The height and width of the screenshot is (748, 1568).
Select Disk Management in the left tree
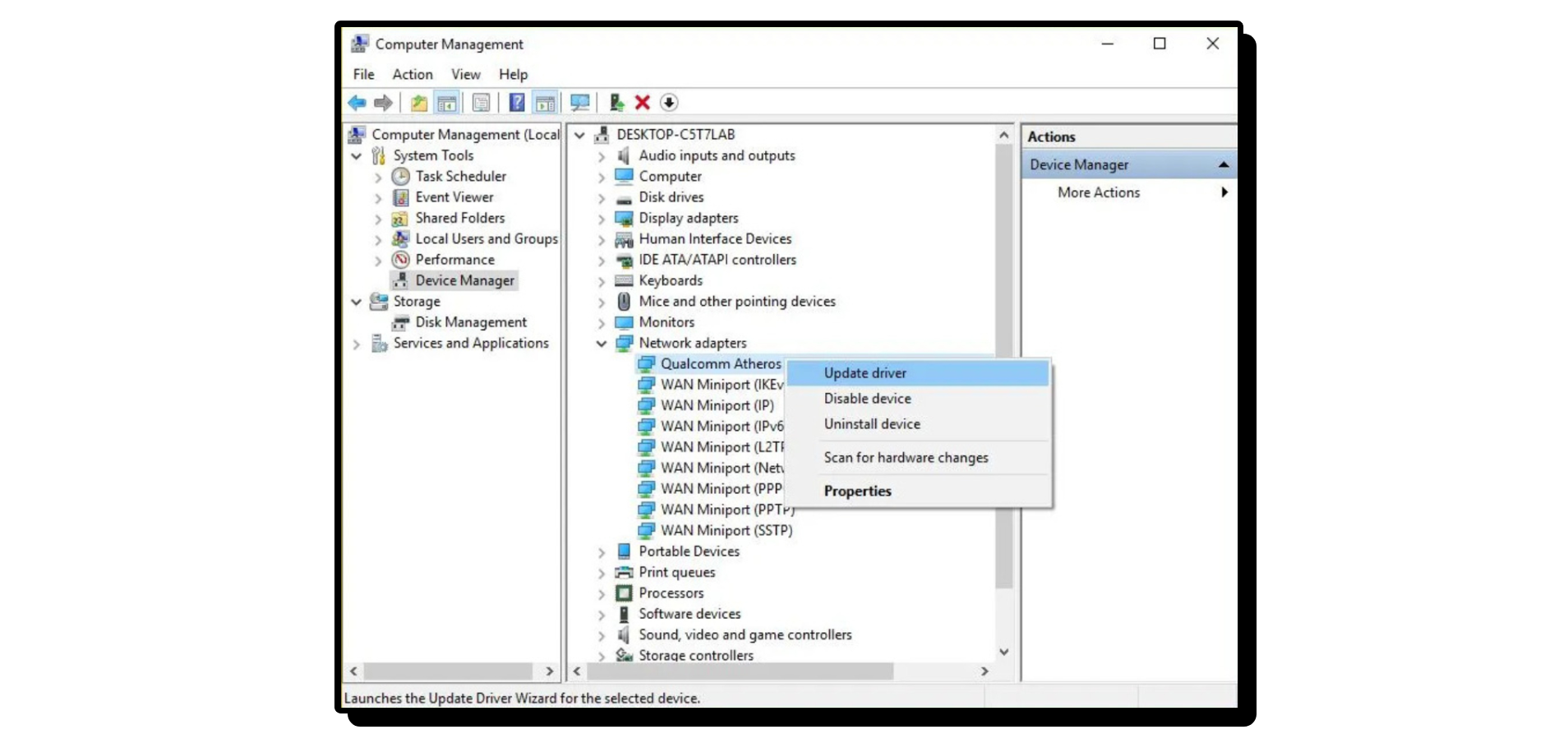pos(470,322)
